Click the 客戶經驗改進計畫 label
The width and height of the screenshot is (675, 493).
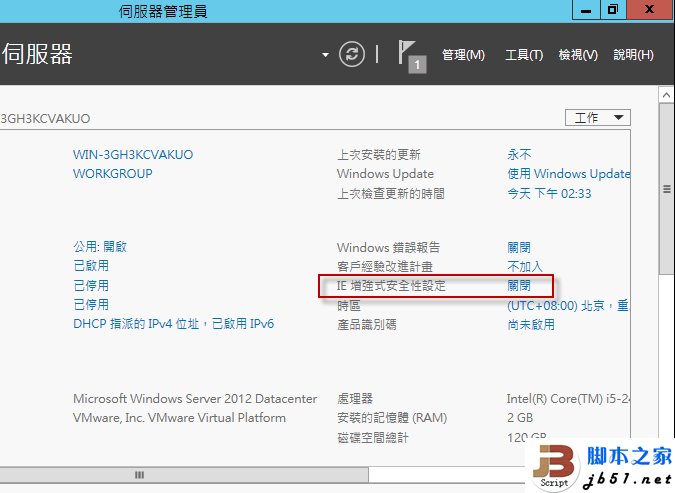[384, 267]
